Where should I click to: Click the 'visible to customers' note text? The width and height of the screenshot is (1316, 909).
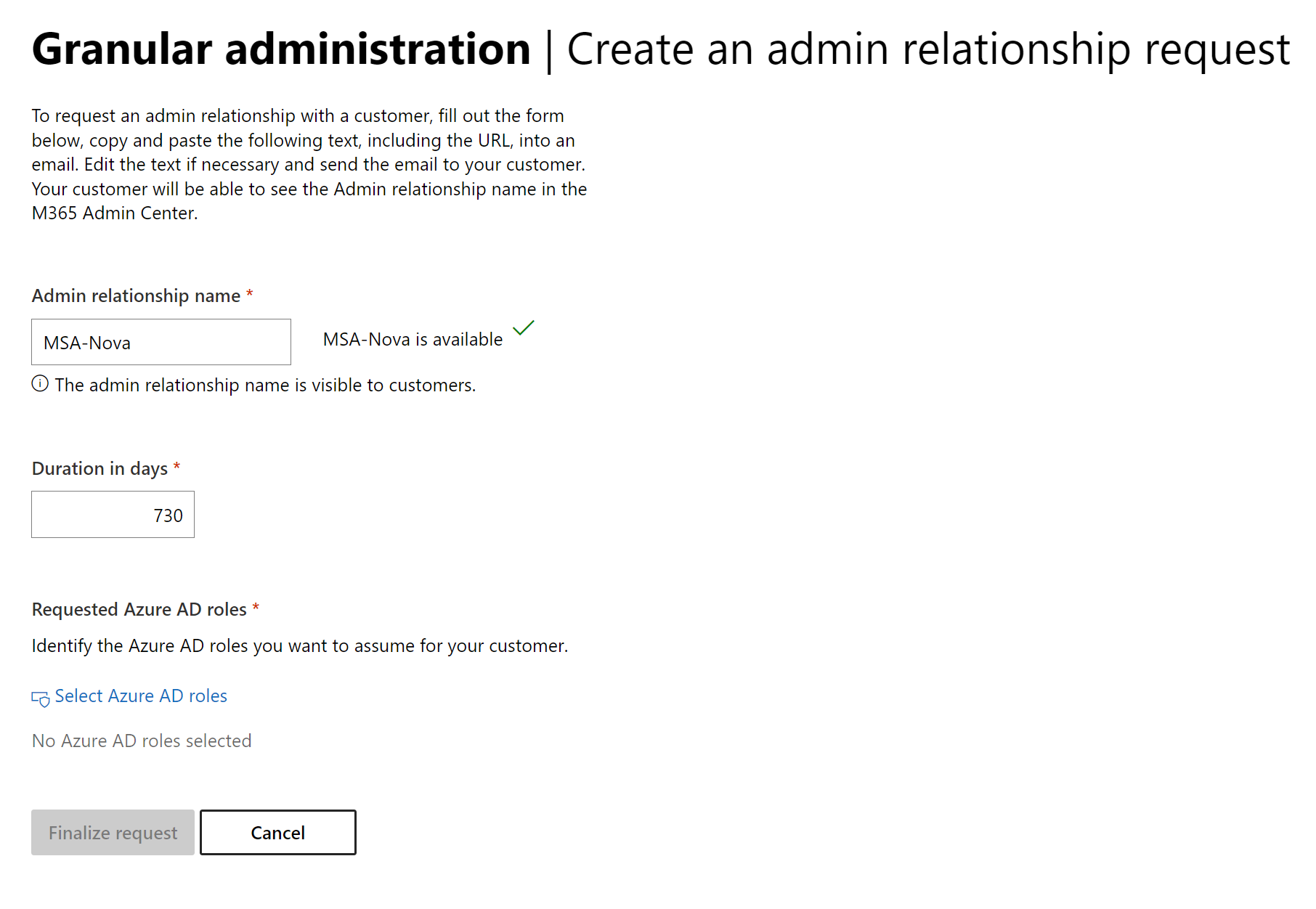click(x=265, y=386)
